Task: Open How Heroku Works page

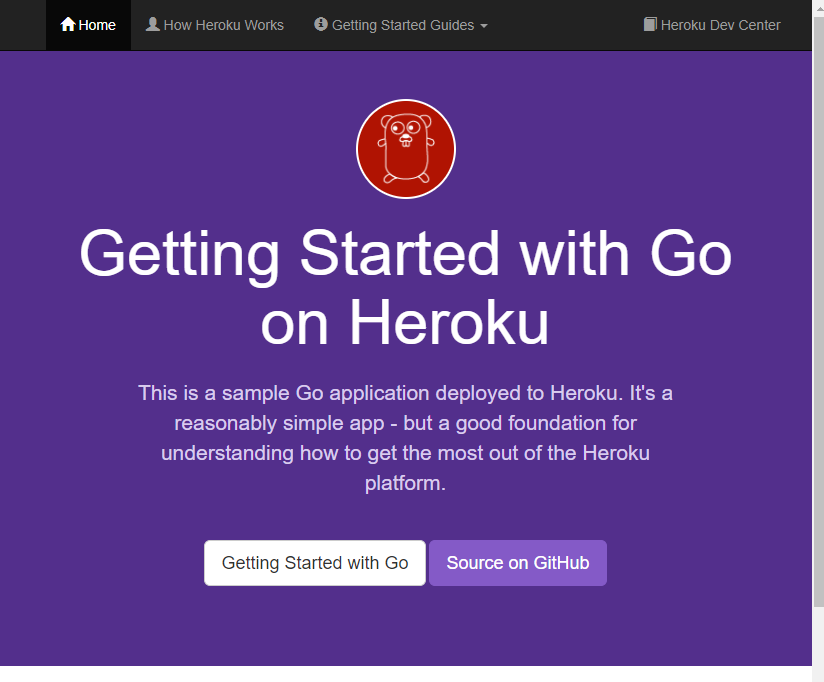Action: tap(215, 25)
